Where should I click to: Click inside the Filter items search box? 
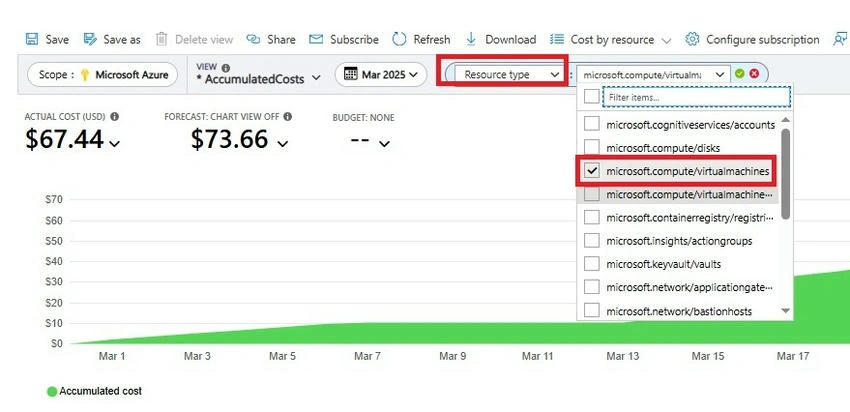pyautogui.click(x=697, y=97)
